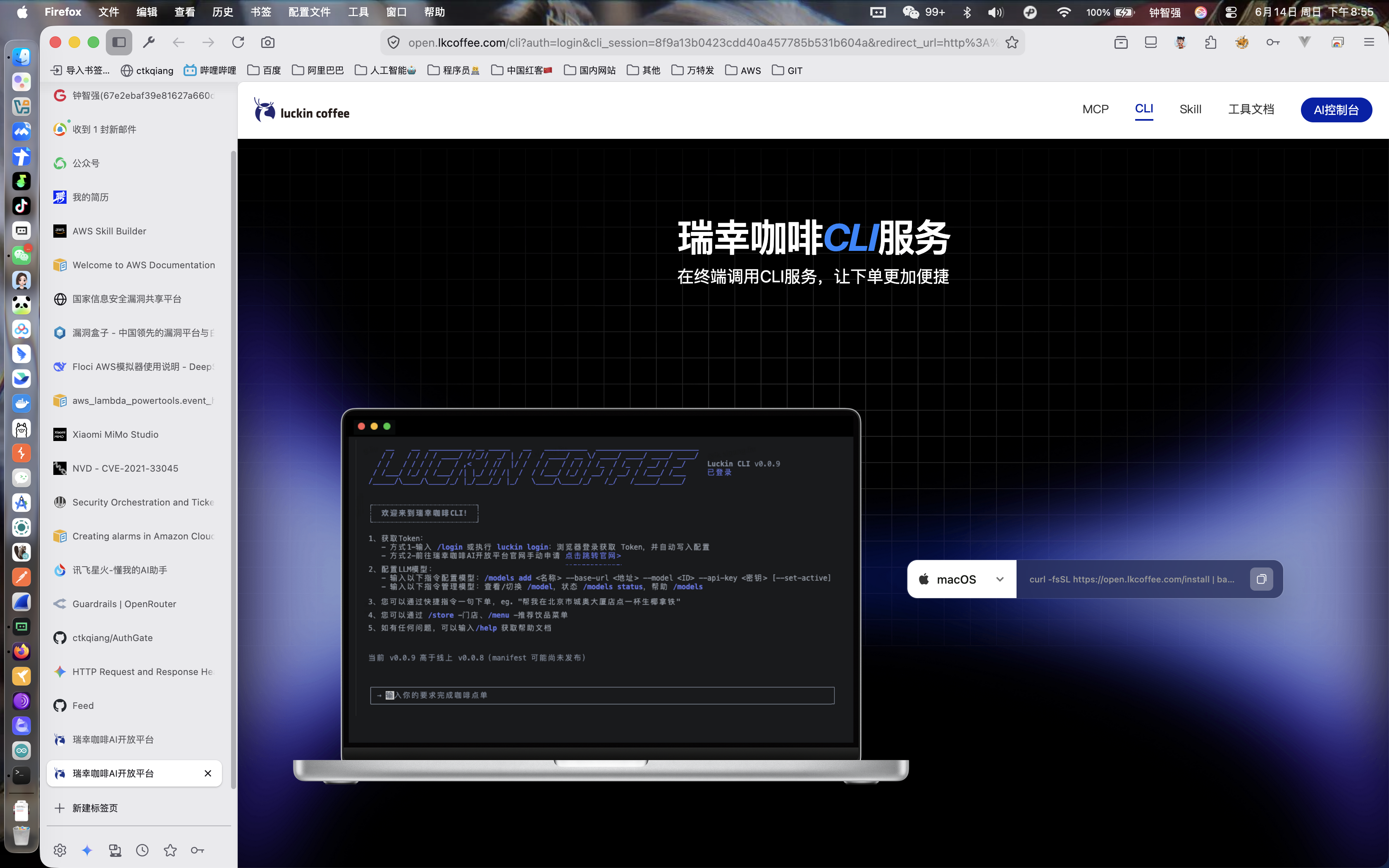1389x868 pixels.
Task: Click the luckin coffee logo
Action: pos(302,110)
